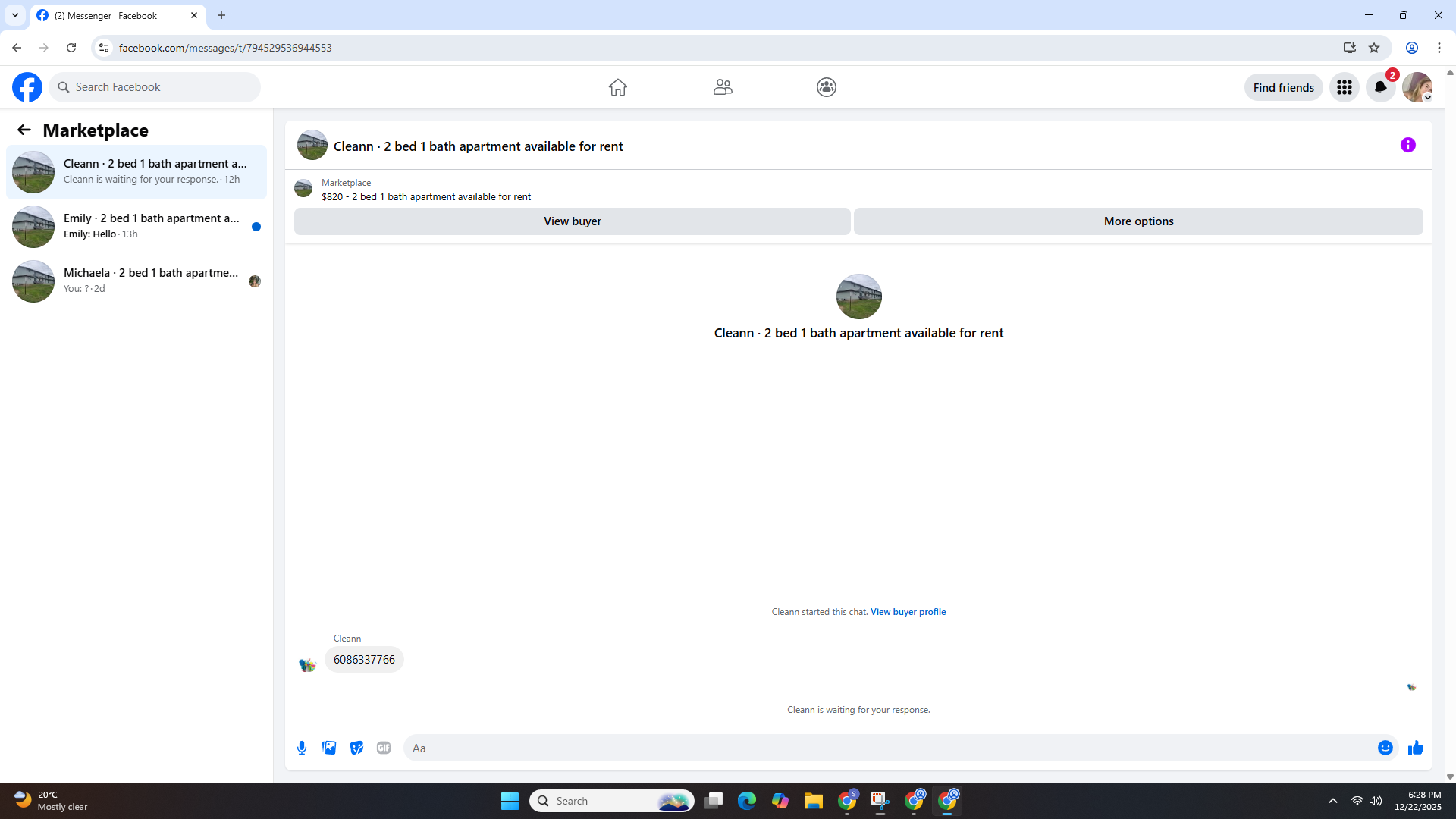Click the voice clip microphone icon
The height and width of the screenshot is (819, 1456).
(302, 748)
